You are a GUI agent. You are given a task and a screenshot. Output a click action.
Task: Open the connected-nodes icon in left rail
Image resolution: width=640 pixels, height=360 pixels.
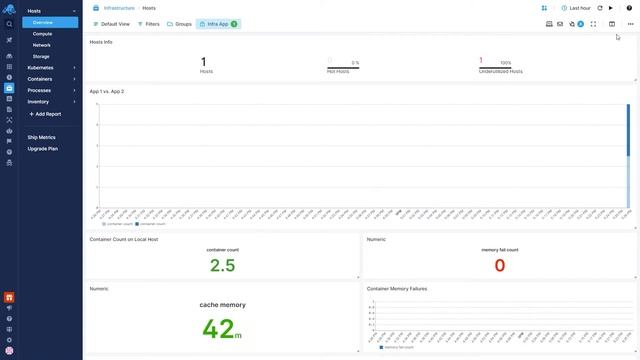coord(9,120)
